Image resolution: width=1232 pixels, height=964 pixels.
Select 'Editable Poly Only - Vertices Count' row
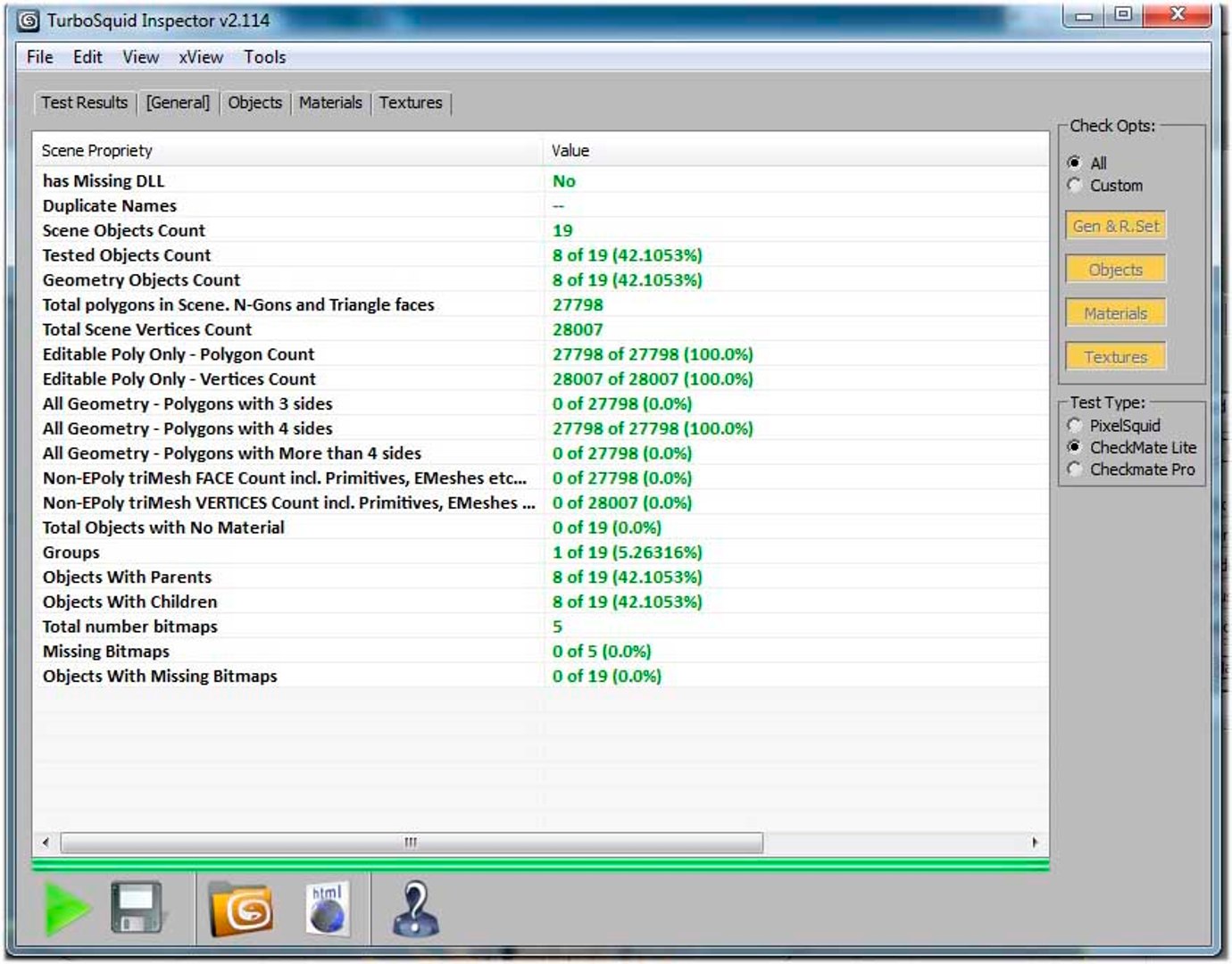(x=541, y=379)
